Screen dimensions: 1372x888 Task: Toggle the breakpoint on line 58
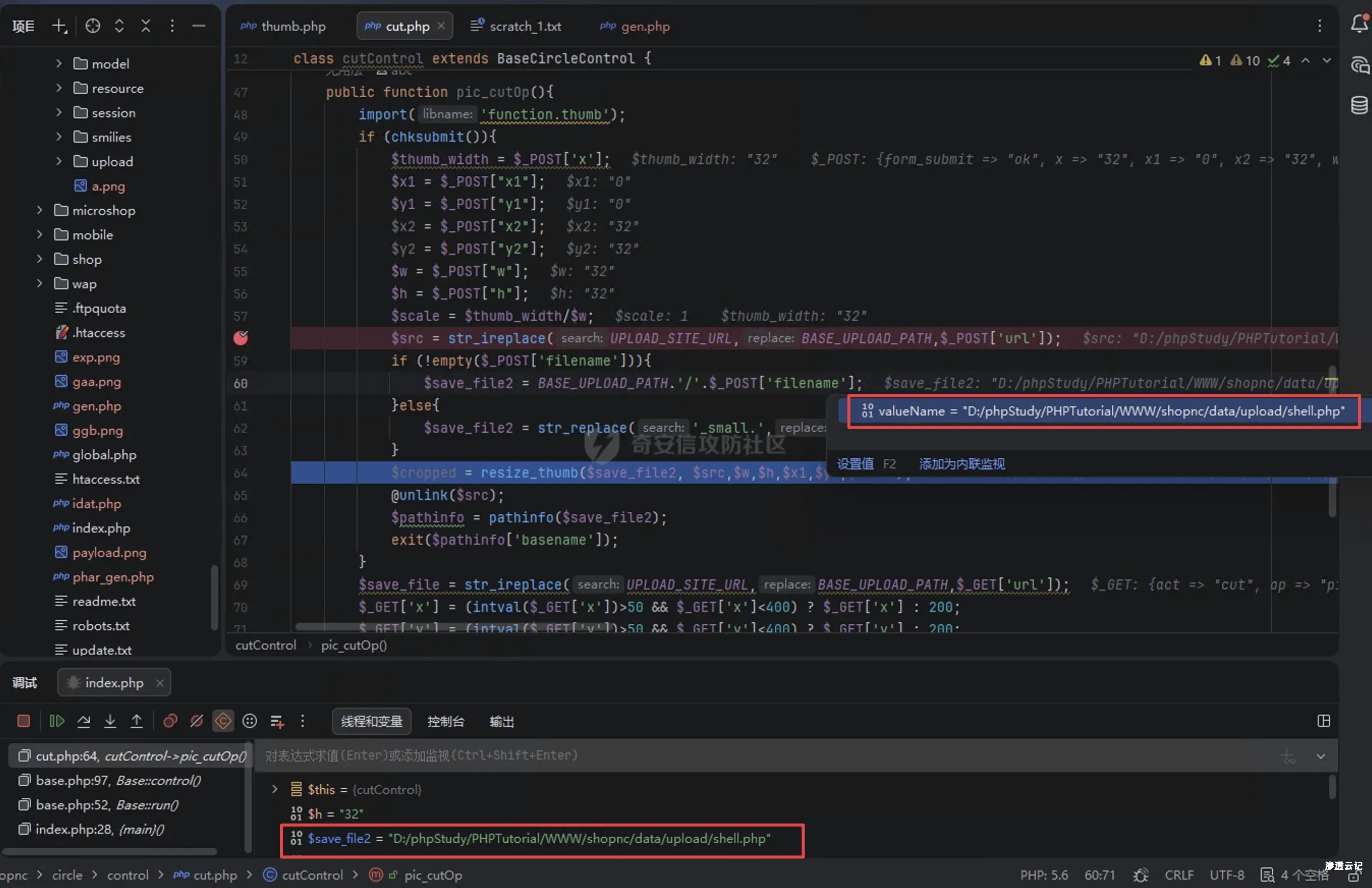pyautogui.click(x=240, y=338)
